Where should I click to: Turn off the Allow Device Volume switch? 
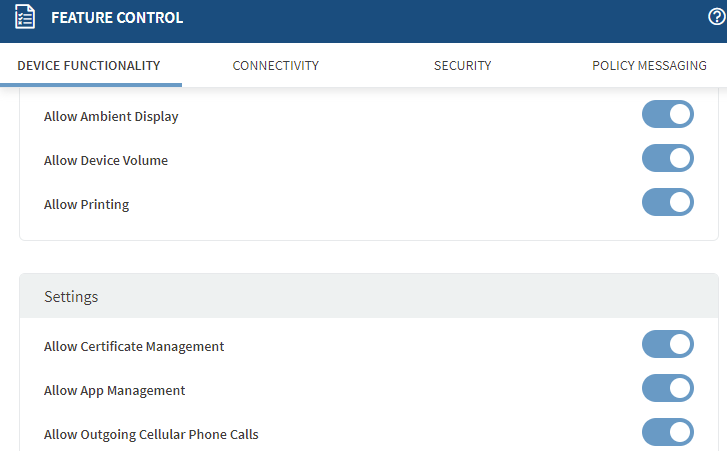pos(667,159)
